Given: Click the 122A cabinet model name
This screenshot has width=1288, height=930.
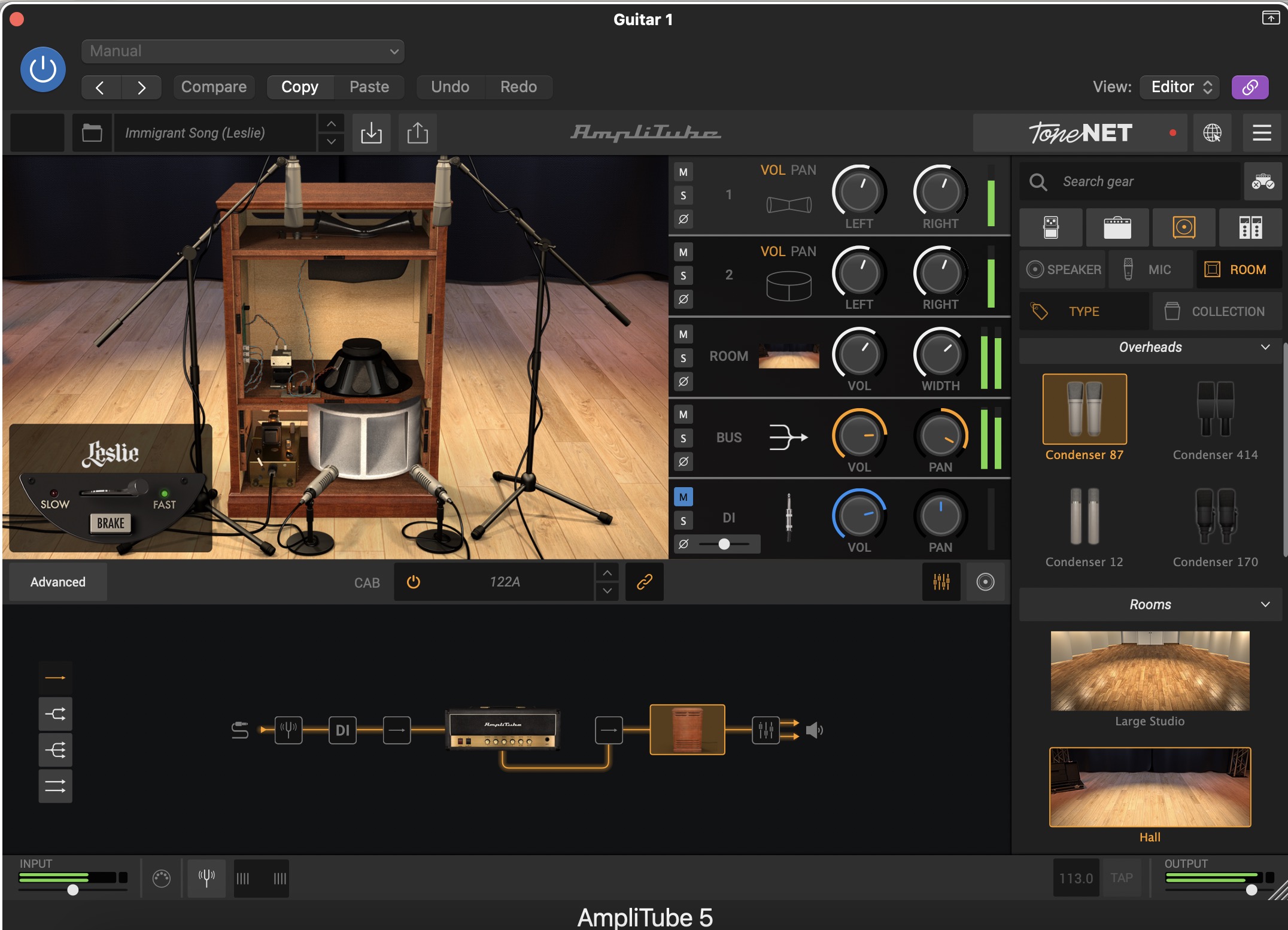Looking at the screenshot, I should click(x=505, y=582).
